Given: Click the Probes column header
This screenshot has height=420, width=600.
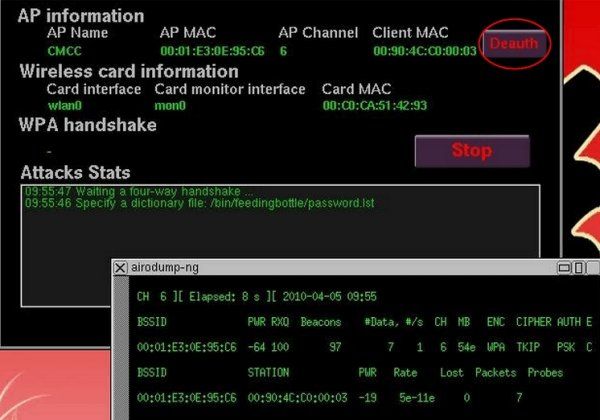Looking at the screenshot, I should tap(545, 373).
